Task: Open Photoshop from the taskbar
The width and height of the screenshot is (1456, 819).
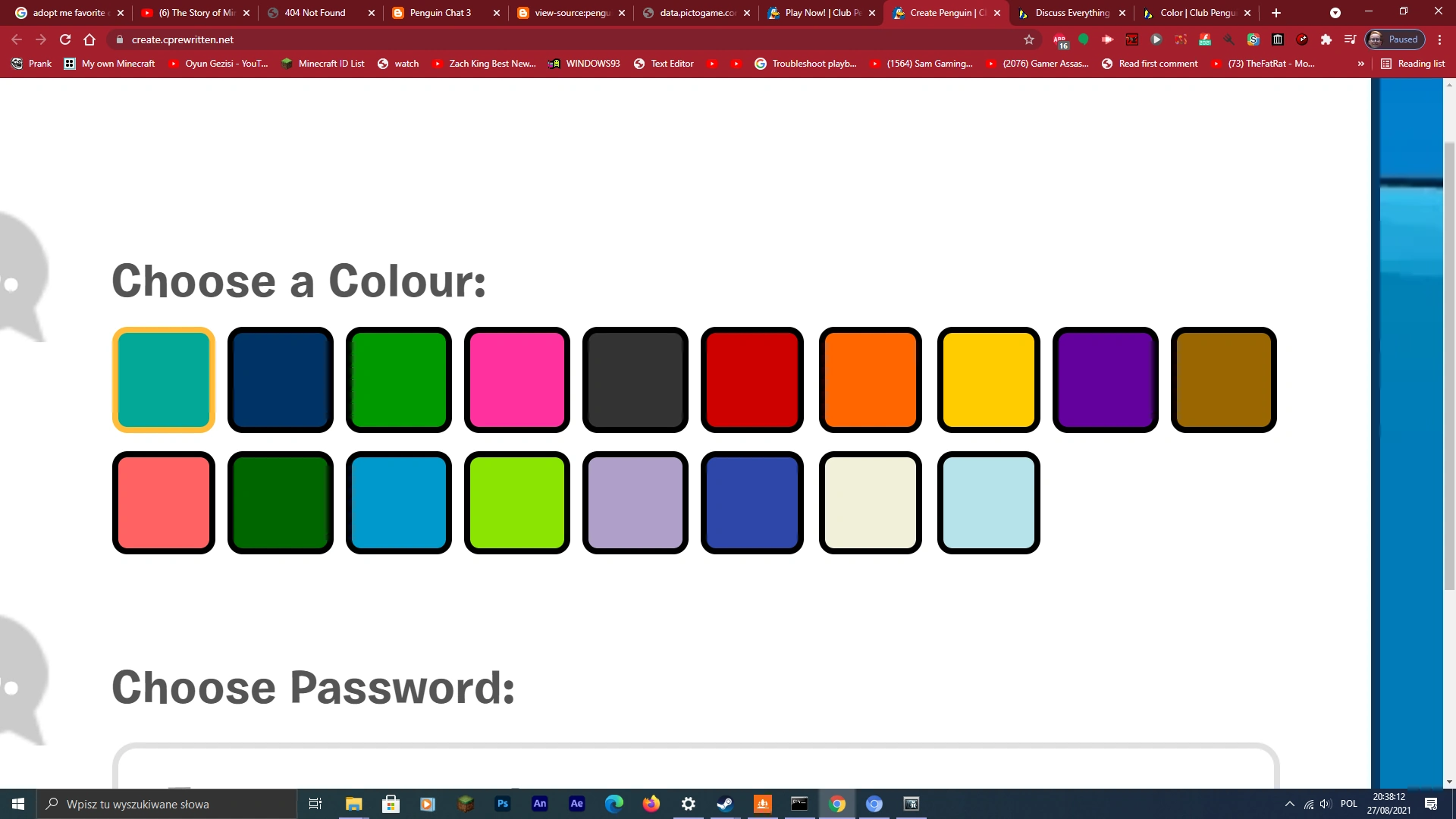Action: (503, 804)
